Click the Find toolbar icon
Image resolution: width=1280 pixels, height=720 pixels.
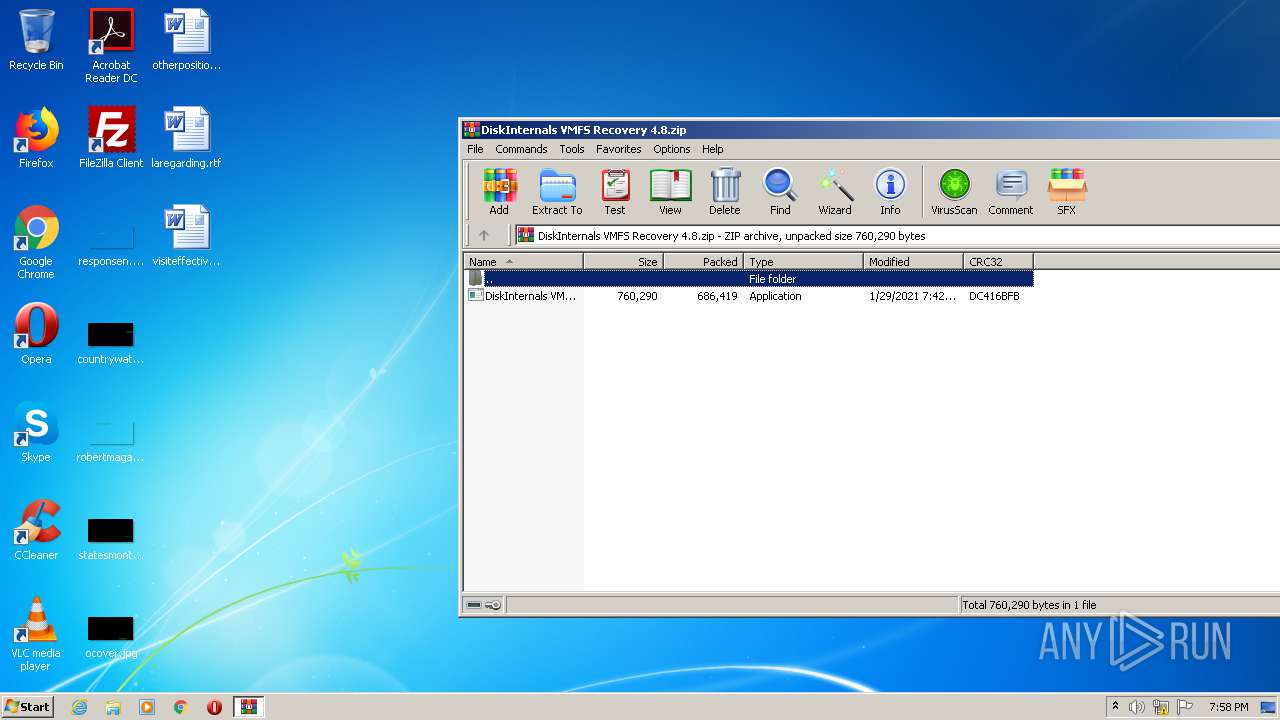tap(780, 191)
